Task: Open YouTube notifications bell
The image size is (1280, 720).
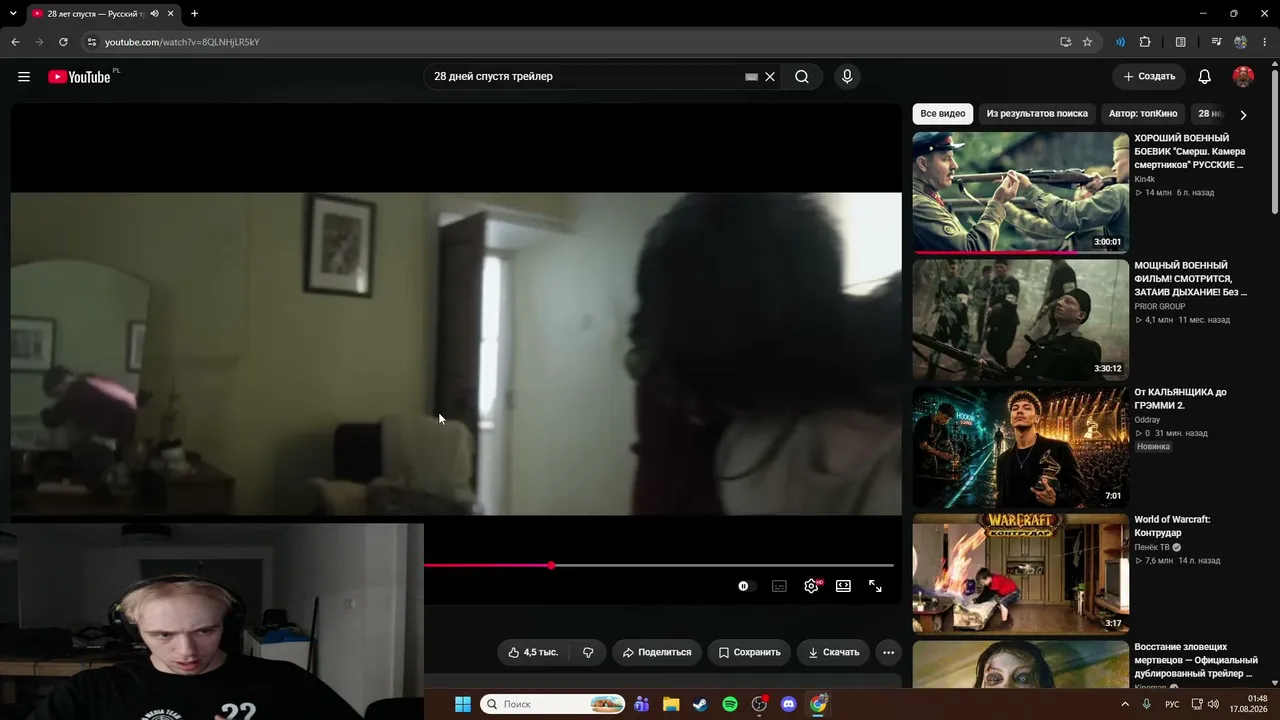Action: tap(1205, 77)
